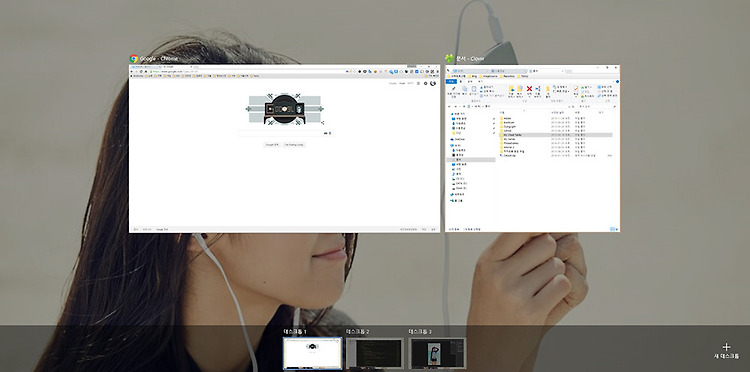Click the red X delete icon in Clover ribbon
This screenshot has height=372, width=750.
tap(529, 88)
